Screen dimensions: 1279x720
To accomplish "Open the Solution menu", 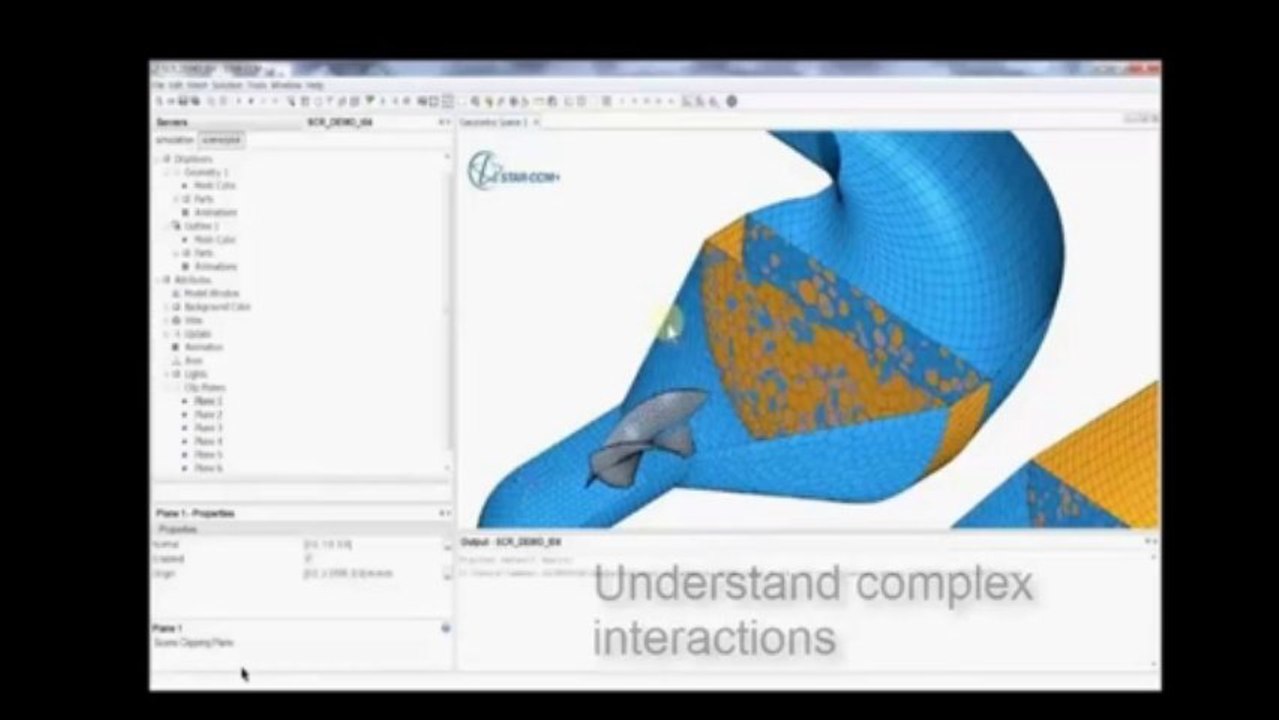I will coord(226,86).
